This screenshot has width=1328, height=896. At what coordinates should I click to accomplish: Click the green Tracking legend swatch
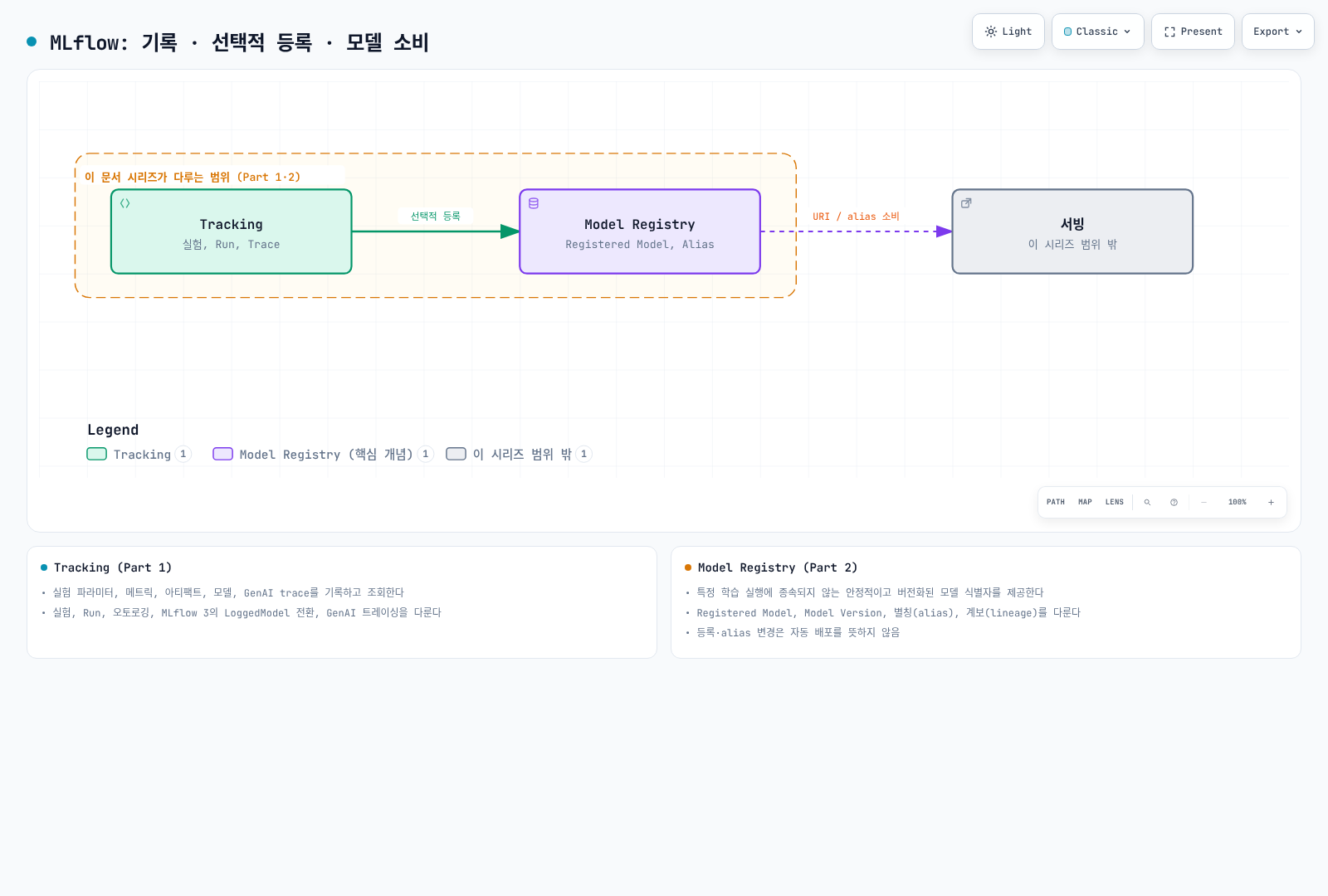(x=97, y=454)
